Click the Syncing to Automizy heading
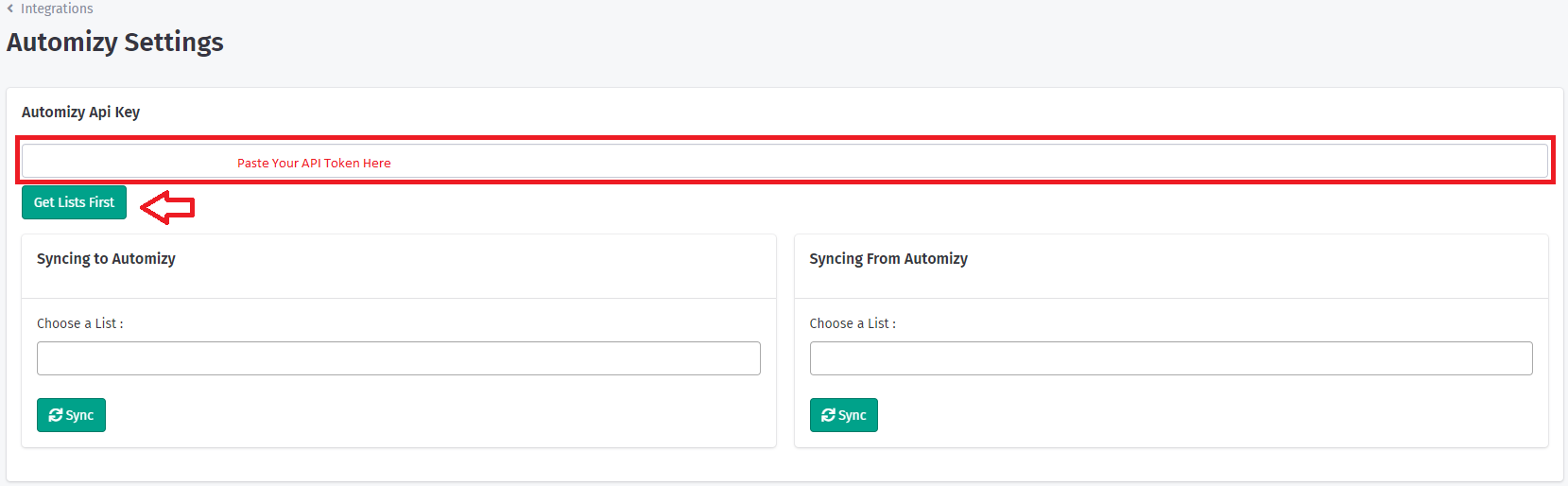The height and width of the screenshot is (486, 1568). tap(106, 259)
